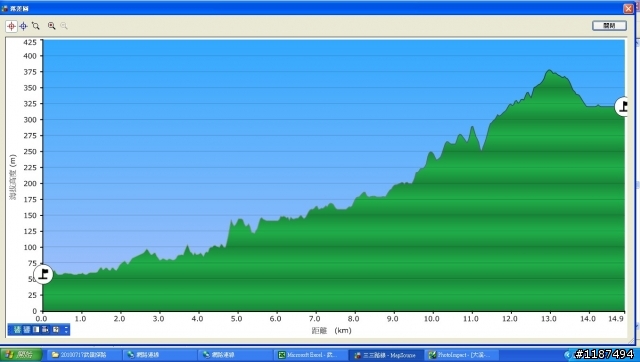The width and height of the screenshot is (640, 362).
Task: Open the IME language bar options arrow
Action: [66, 329]
